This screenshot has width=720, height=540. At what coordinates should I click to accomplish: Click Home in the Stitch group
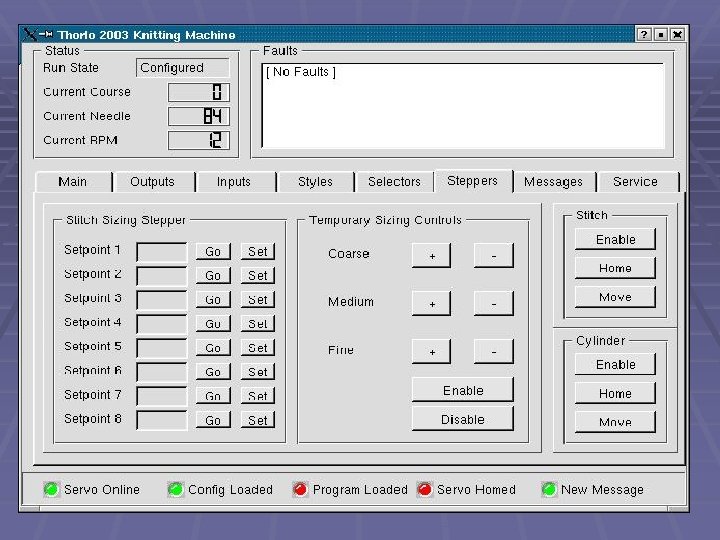pos(615,268)
